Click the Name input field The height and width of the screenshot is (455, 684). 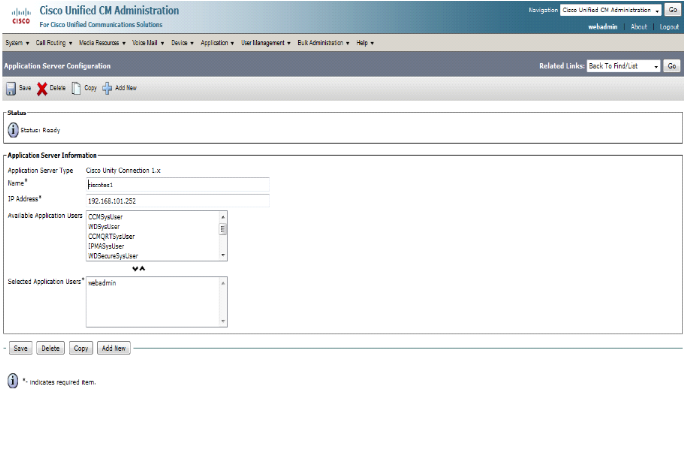click(178, 185)
